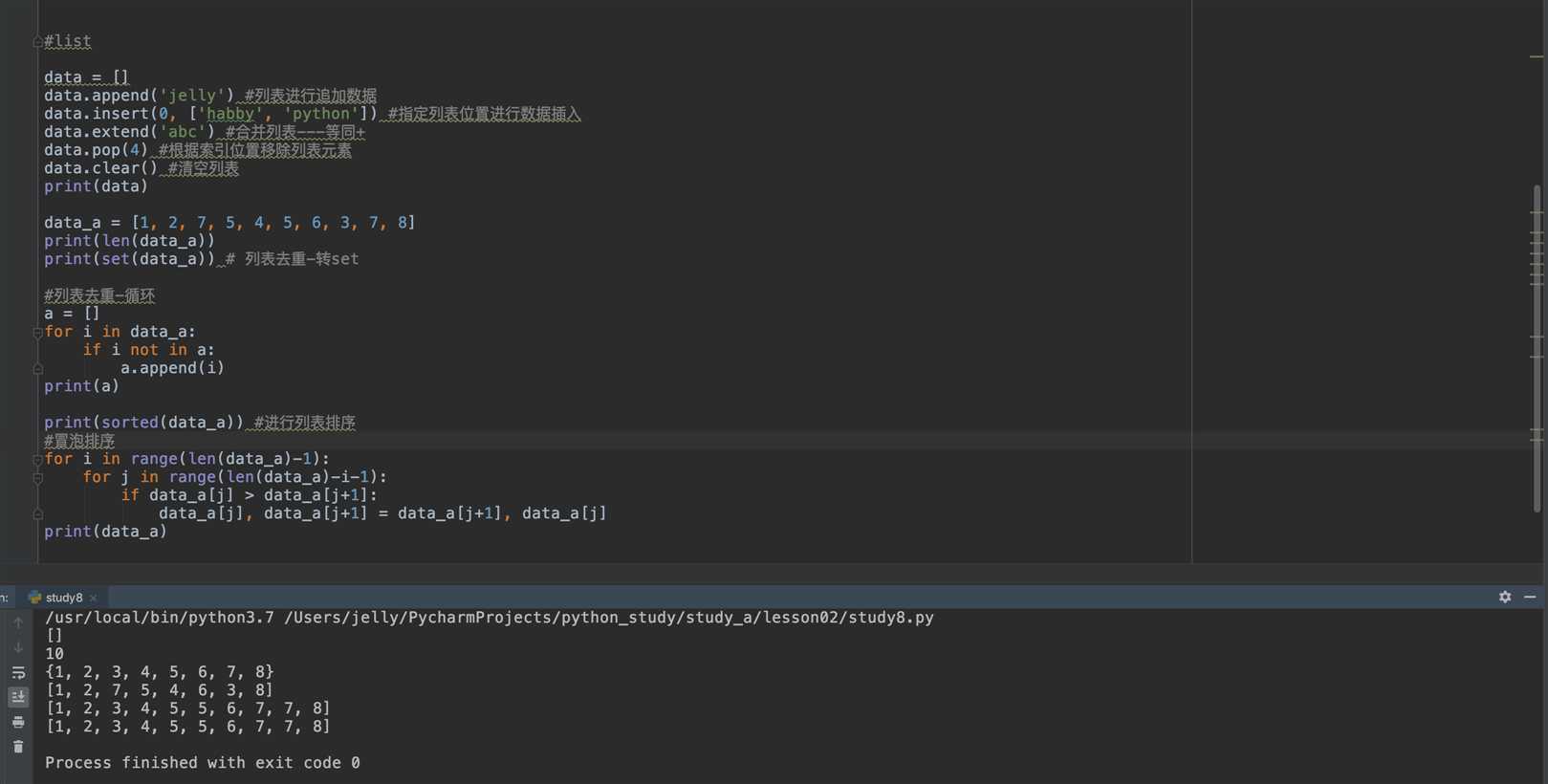Viewport: 1548px width, 784px height.
Task: Click the 'a = []' line
Action: tap(72, 314)
